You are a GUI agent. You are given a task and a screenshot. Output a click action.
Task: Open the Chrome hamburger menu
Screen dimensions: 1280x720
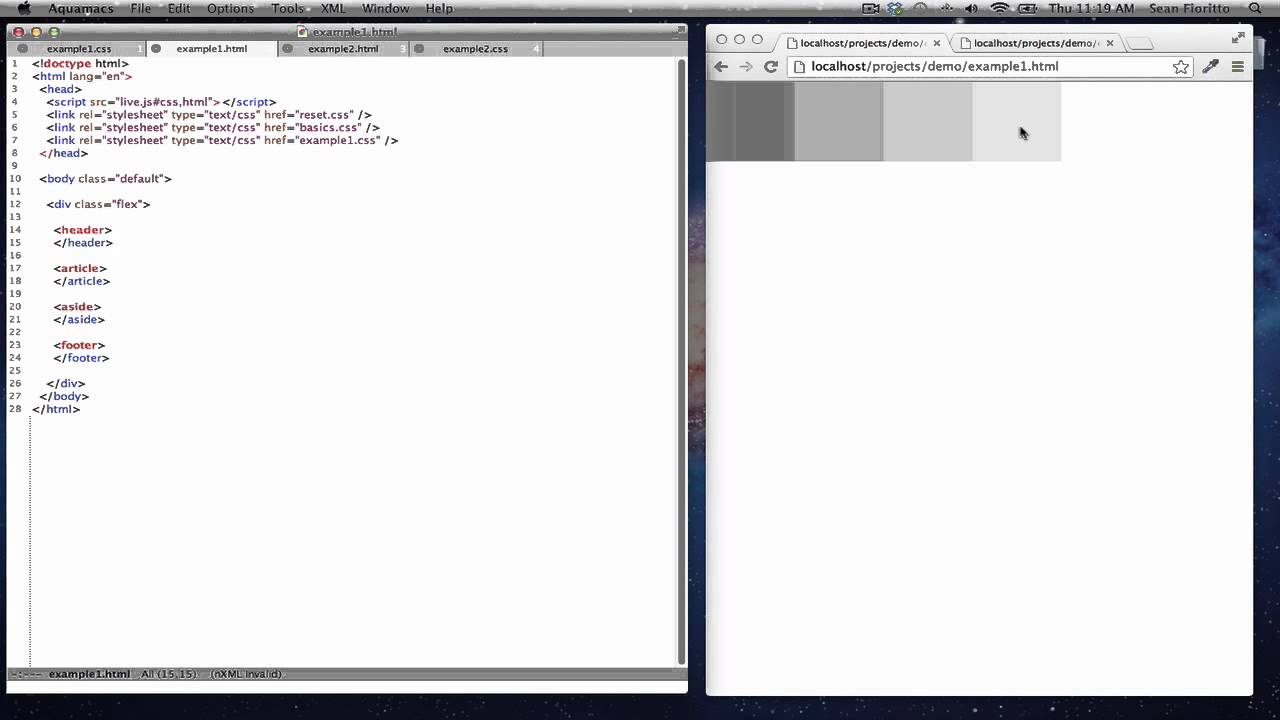[x=1238, y=67]
